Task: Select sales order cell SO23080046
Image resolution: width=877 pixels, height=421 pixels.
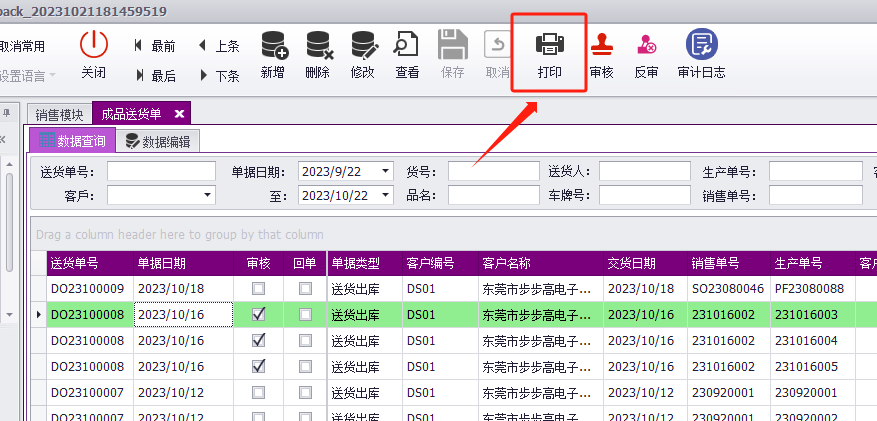Action: coord(729,288)
